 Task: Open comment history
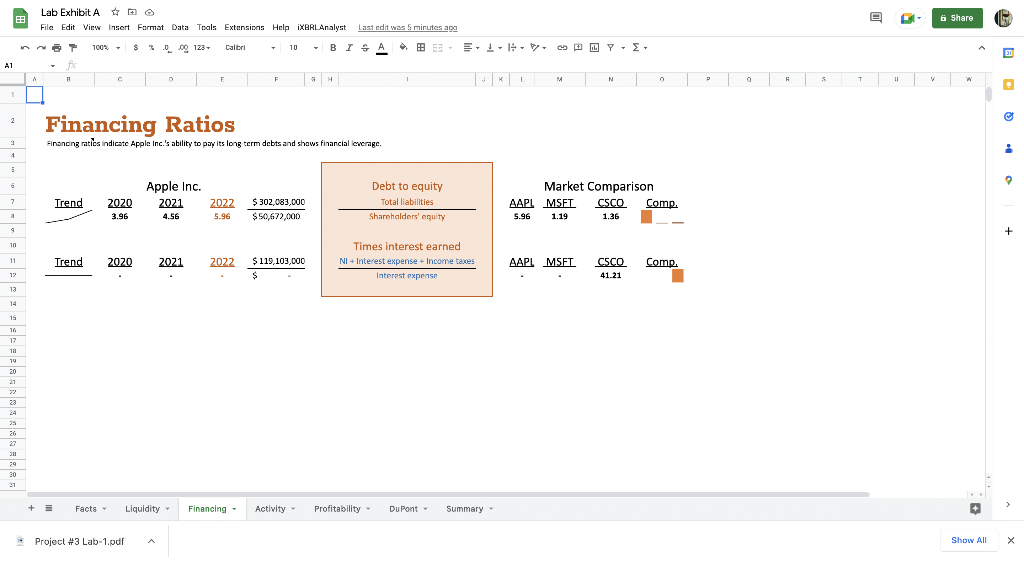pyautogui.click(x=876, y=18)
